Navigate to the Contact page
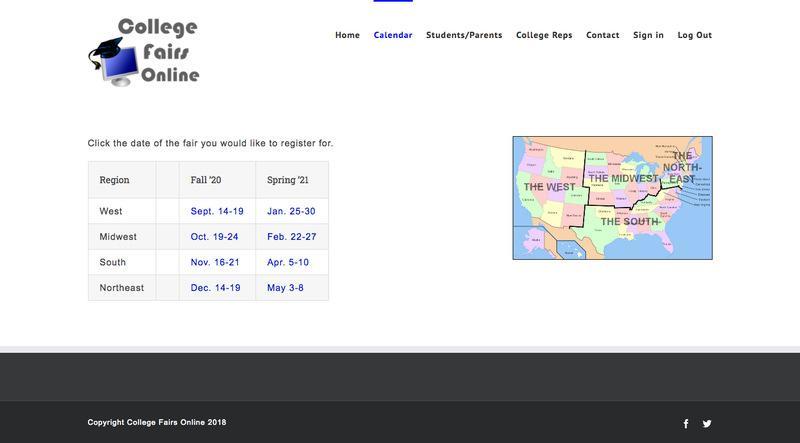Screen dimensions: 800x443 [x=602, y=35]
